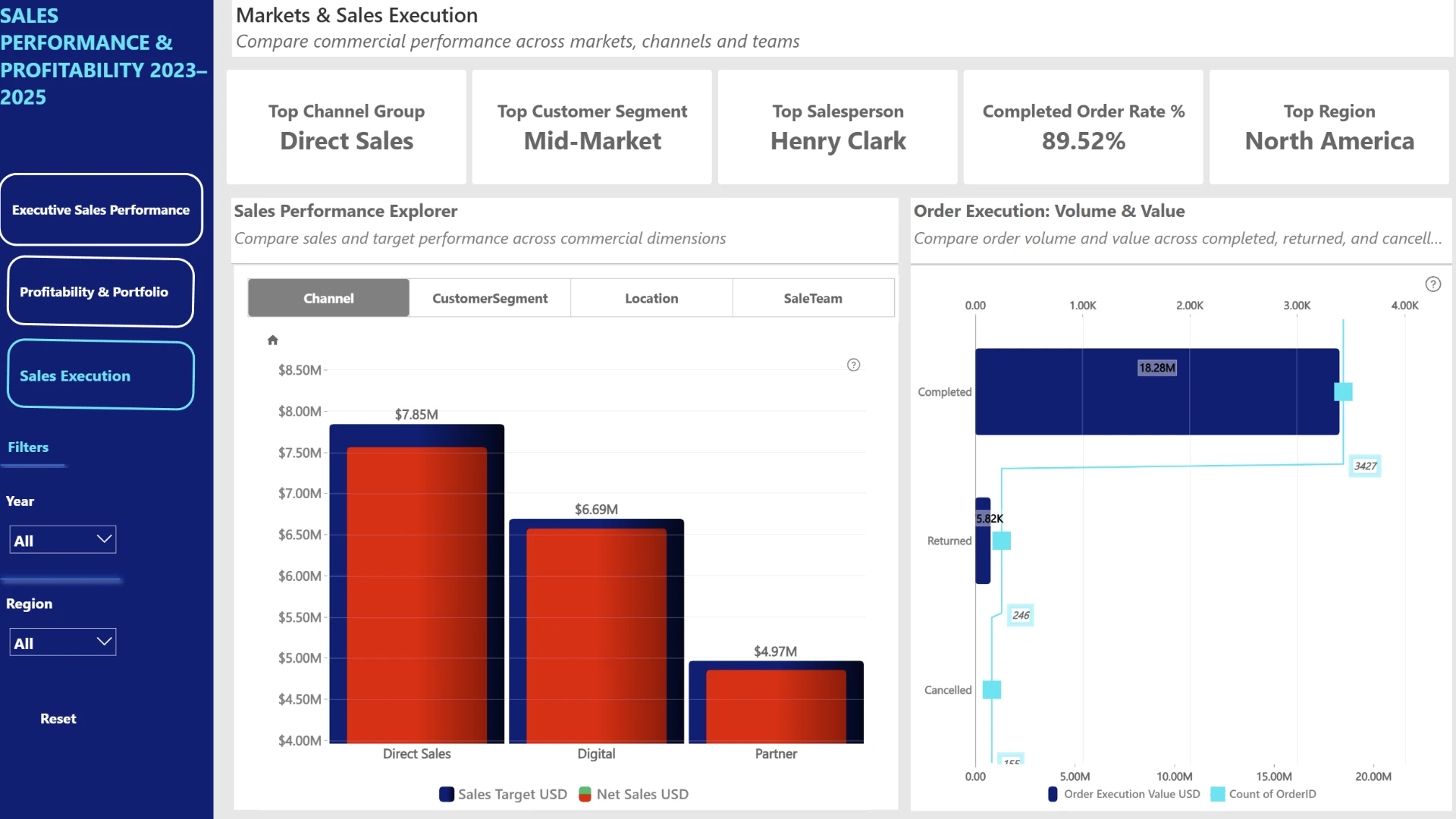This screenshot has width=1456, height=819.
Task: Click the Partner axis label
Action: (x=776, y=754)
